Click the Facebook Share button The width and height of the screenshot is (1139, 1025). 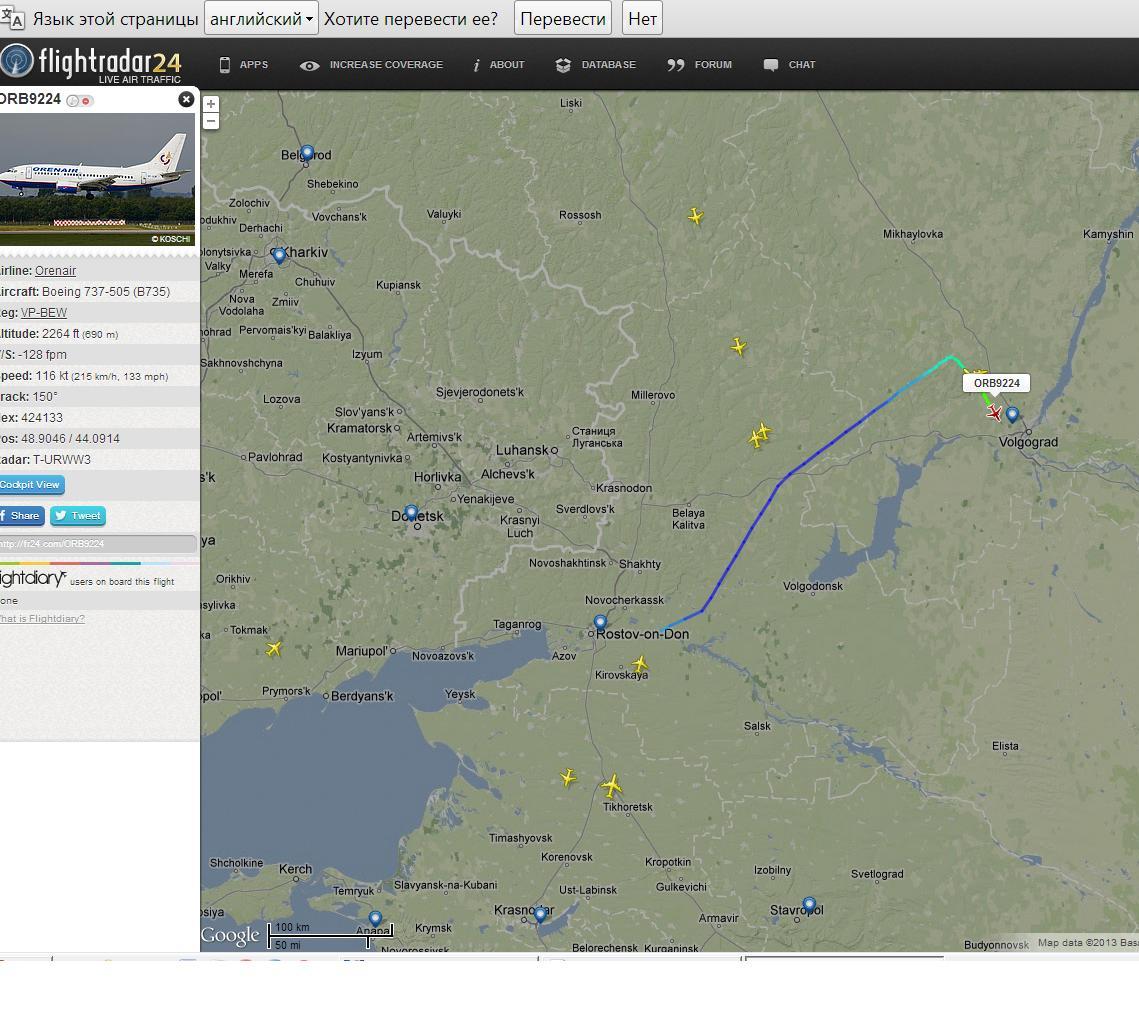point(21,516)
